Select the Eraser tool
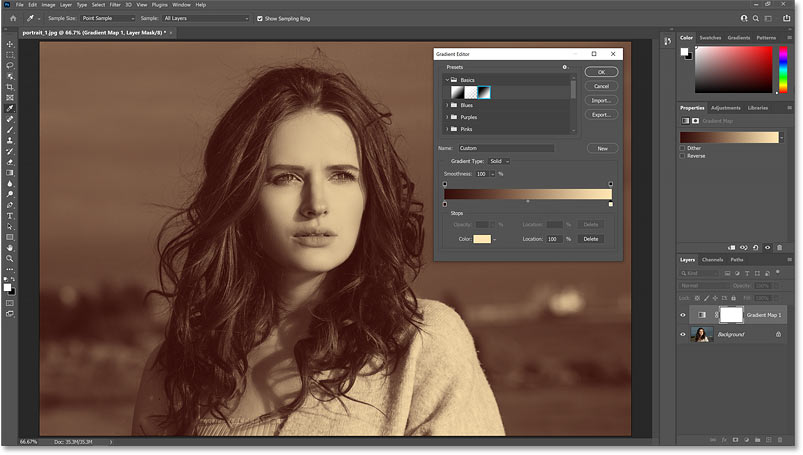This screenshot has height=455, width=803. pyautogui.click(x=10, y=162)
